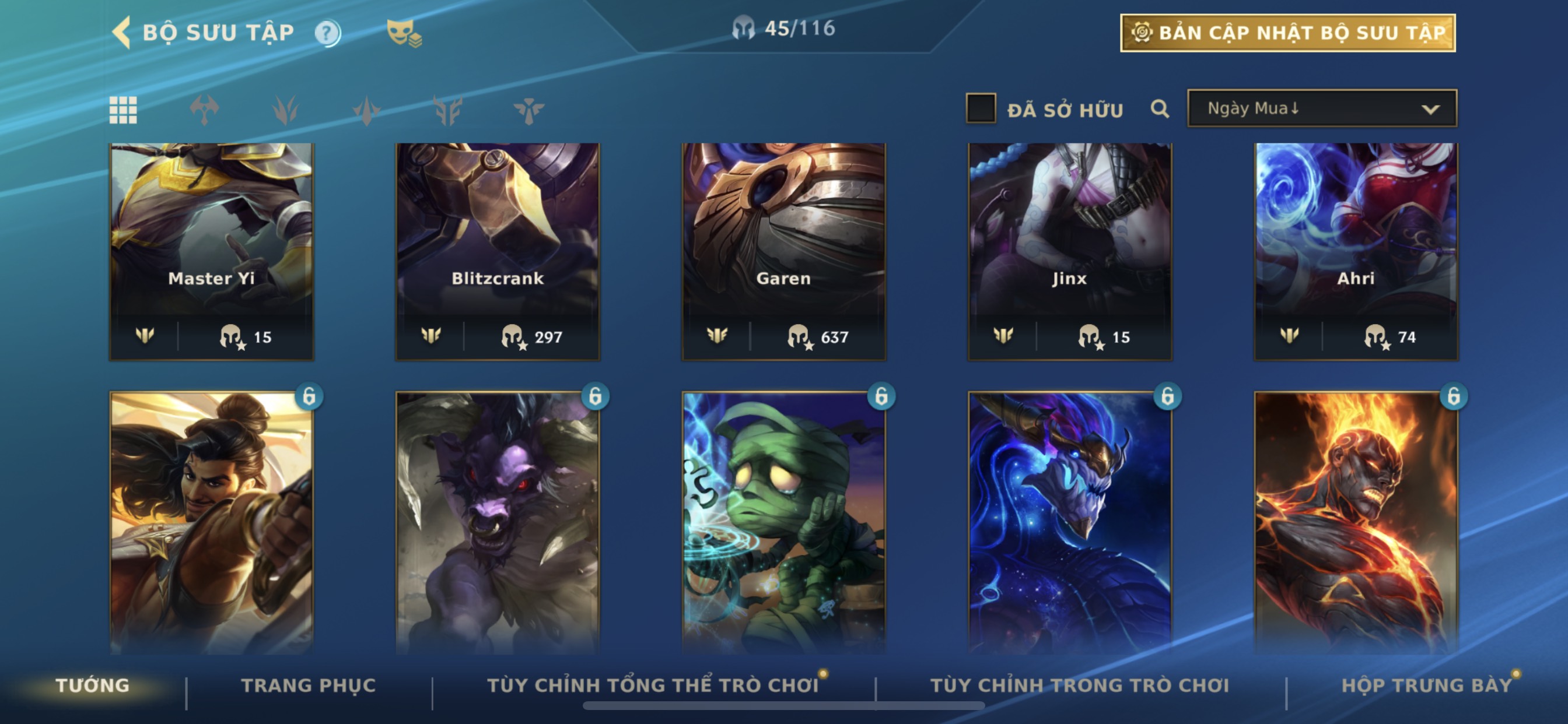Open the champion search magnifier
This screenshot has width=1568, height=724.
pos(1160,109)
